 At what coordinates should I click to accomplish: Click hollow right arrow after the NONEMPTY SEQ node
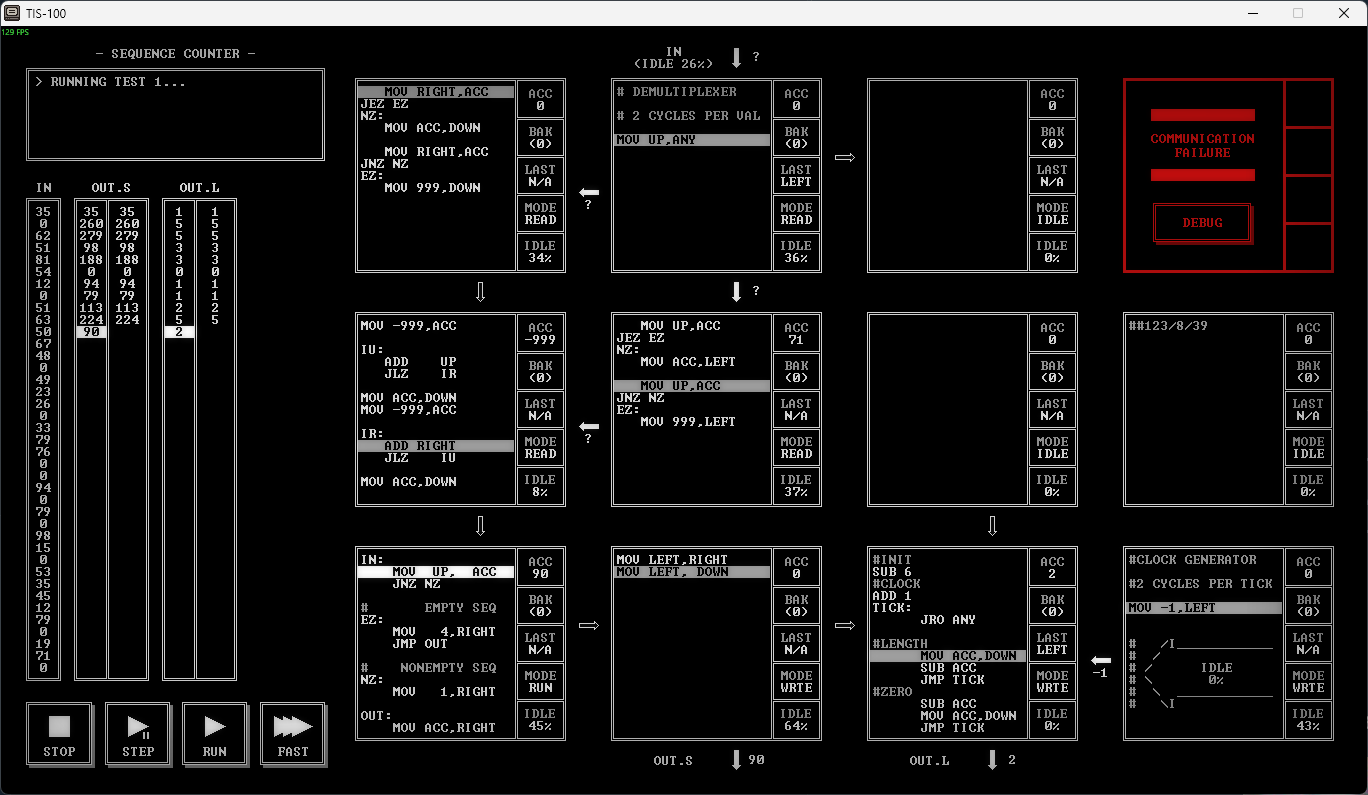click(589, 625)
